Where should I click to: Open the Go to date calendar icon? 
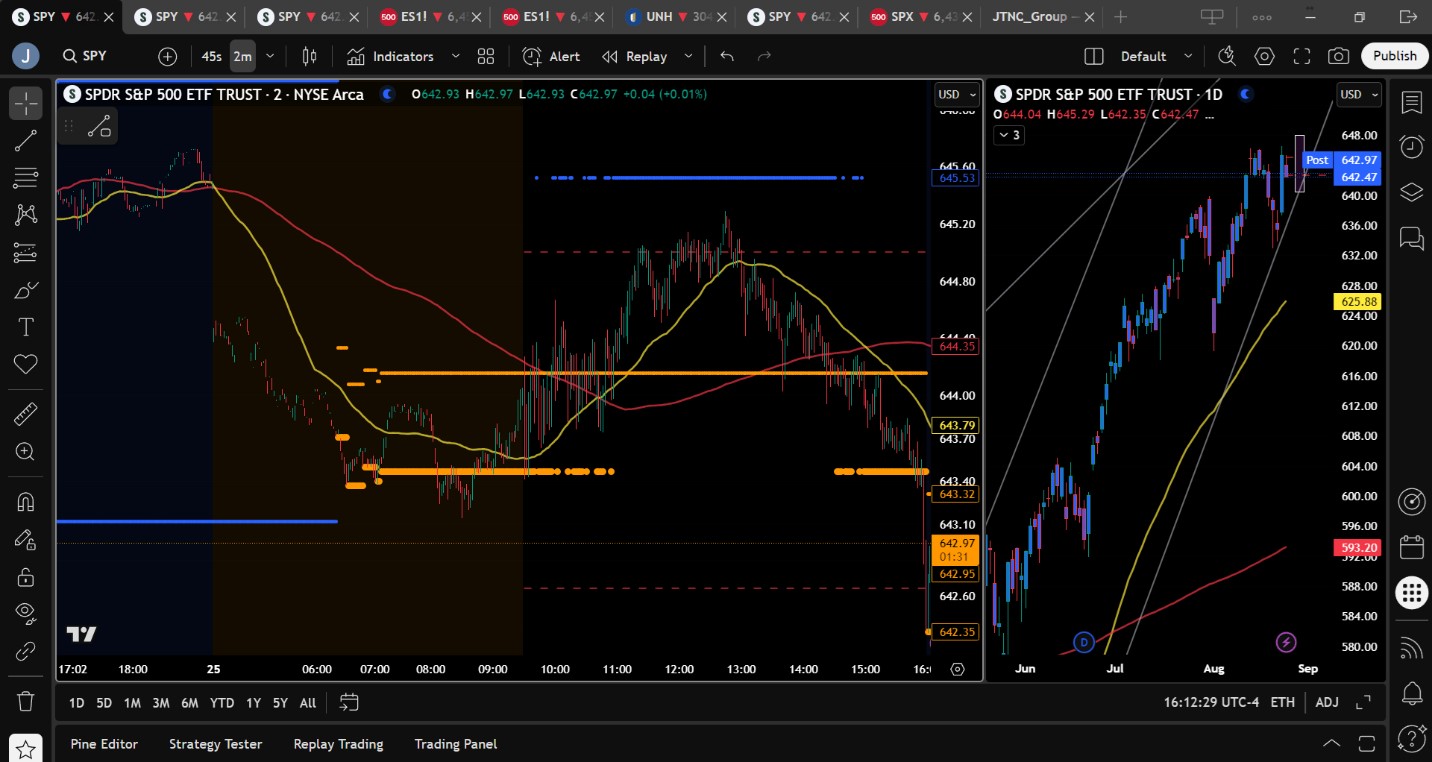[x=349, y=702]
